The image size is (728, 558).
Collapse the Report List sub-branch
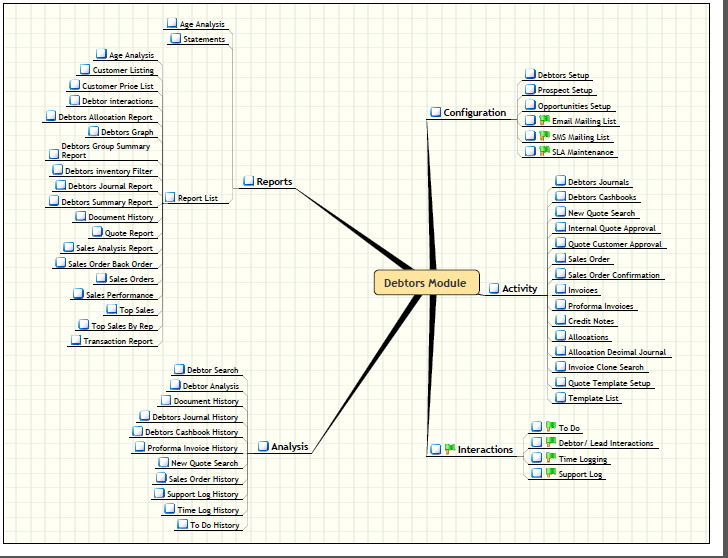pyautogui.click(x=170, y=198)
